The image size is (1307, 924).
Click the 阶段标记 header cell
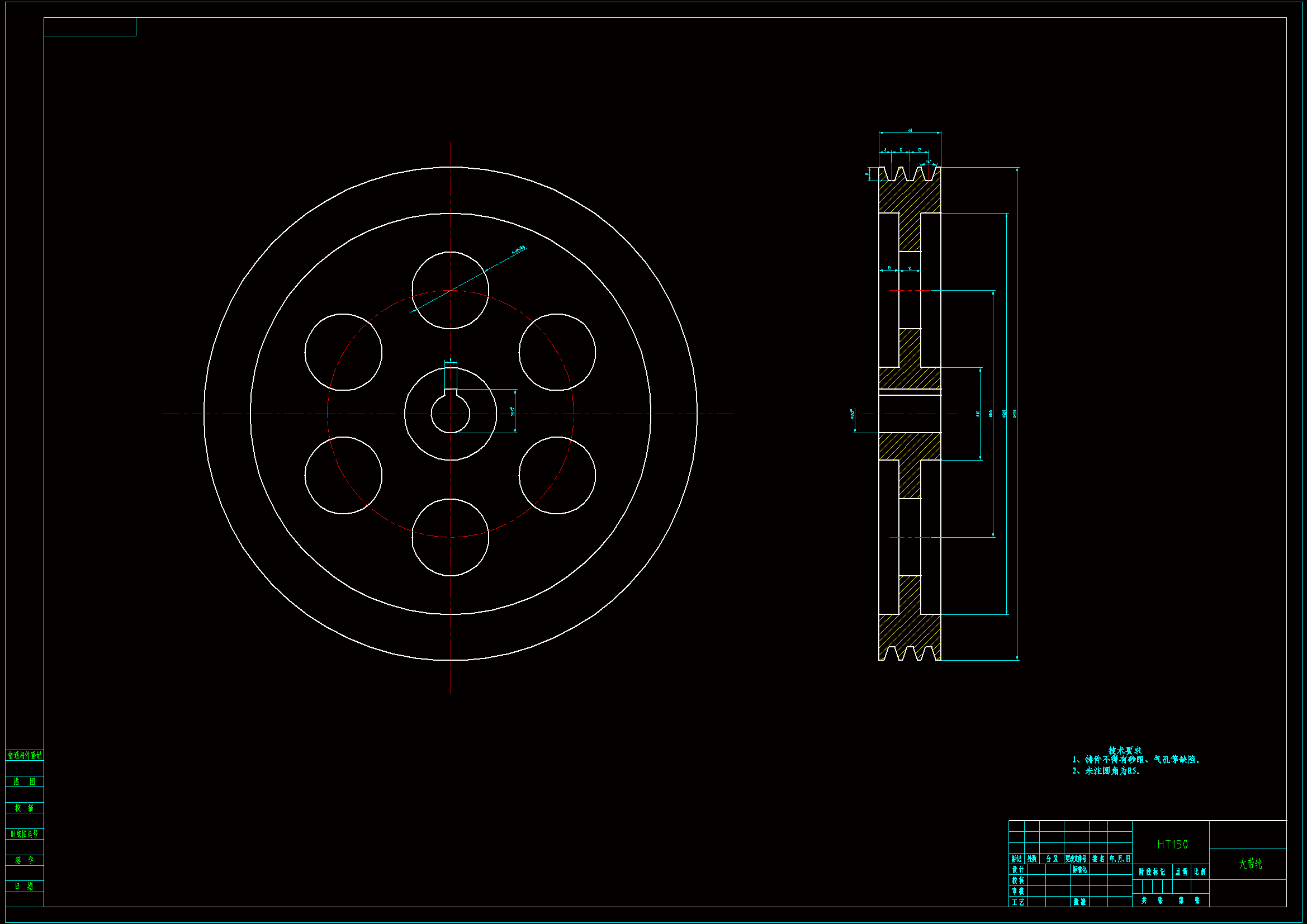click(1152, 872)
